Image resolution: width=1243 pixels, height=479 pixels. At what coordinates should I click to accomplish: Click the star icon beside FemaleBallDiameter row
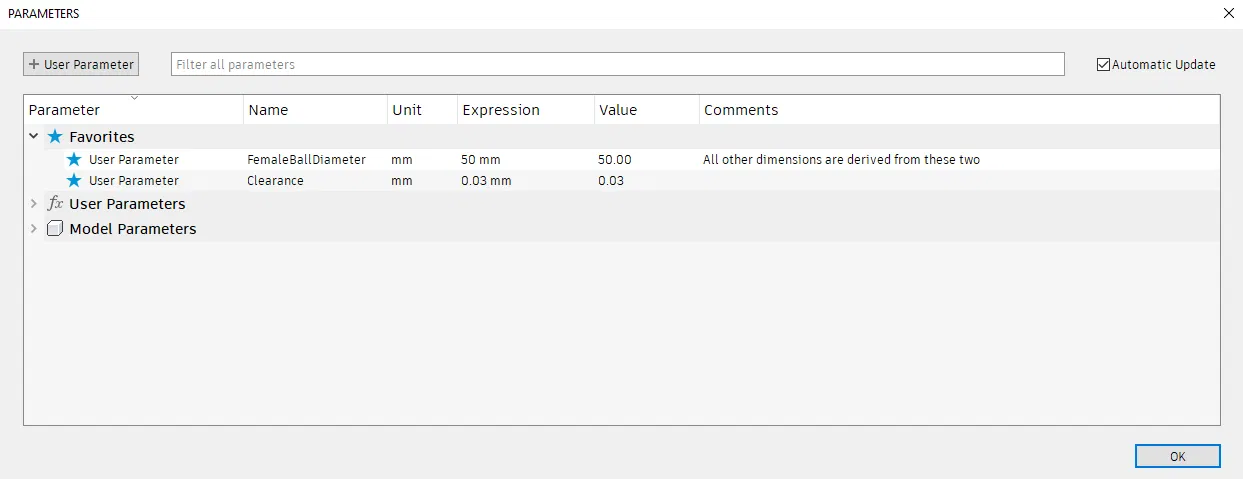coord(73,160)
